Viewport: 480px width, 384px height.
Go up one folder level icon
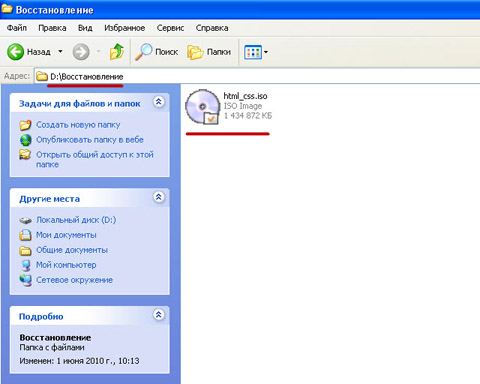pyautogui.click(x=117, y=52)
